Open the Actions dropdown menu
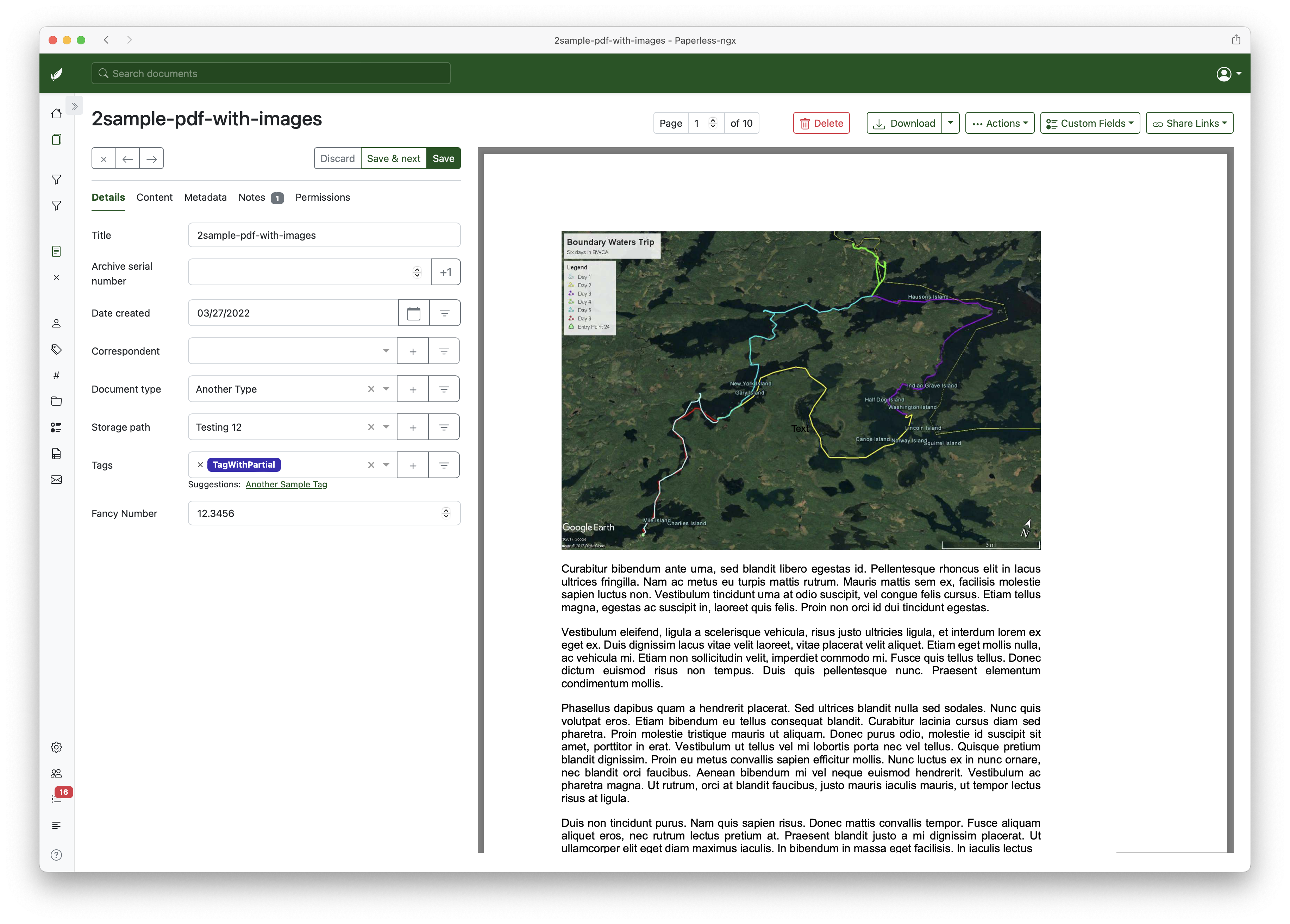The height and width of the screenshot is (924, 1290). 999,124
